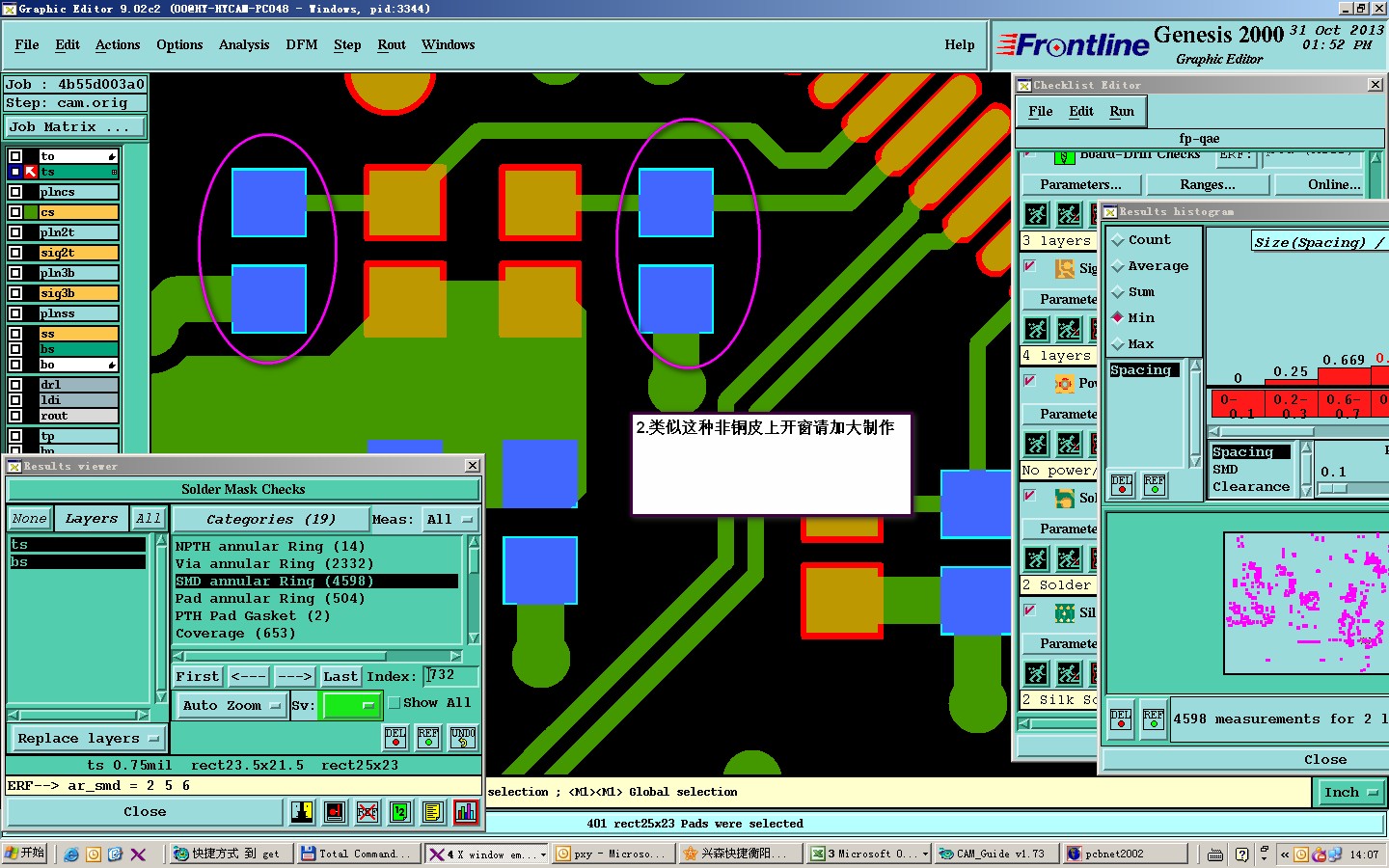Select the Sum radio button

[x=1118, y=292]
